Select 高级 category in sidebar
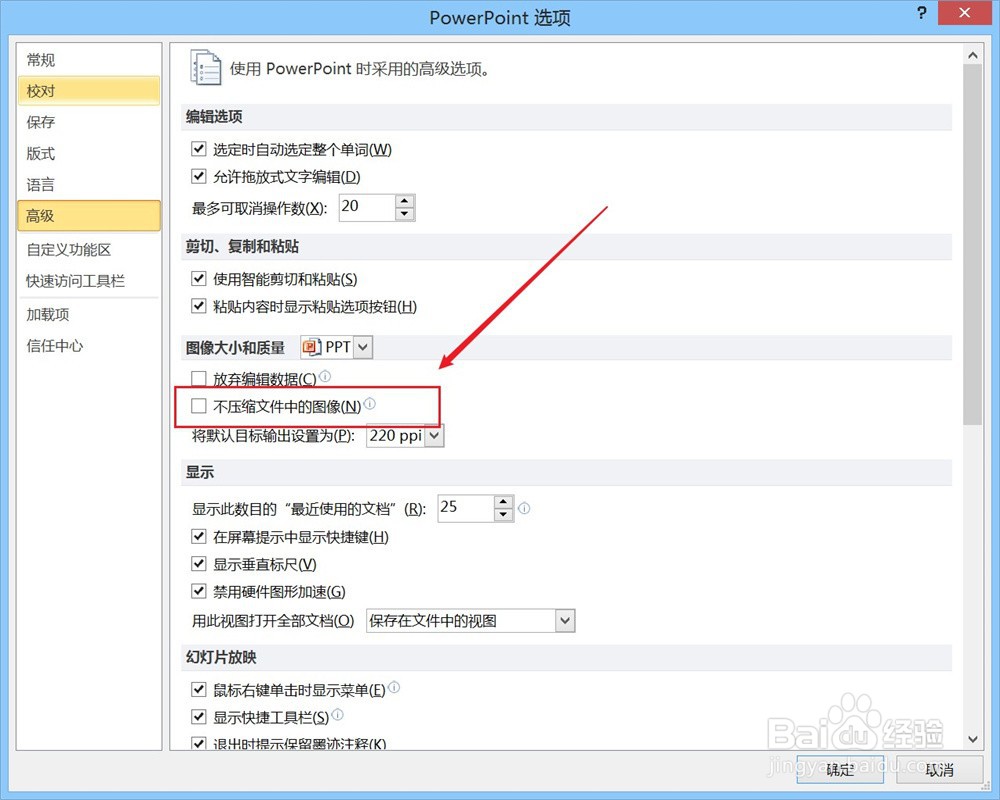1000x800 pixels. [89, 216]
